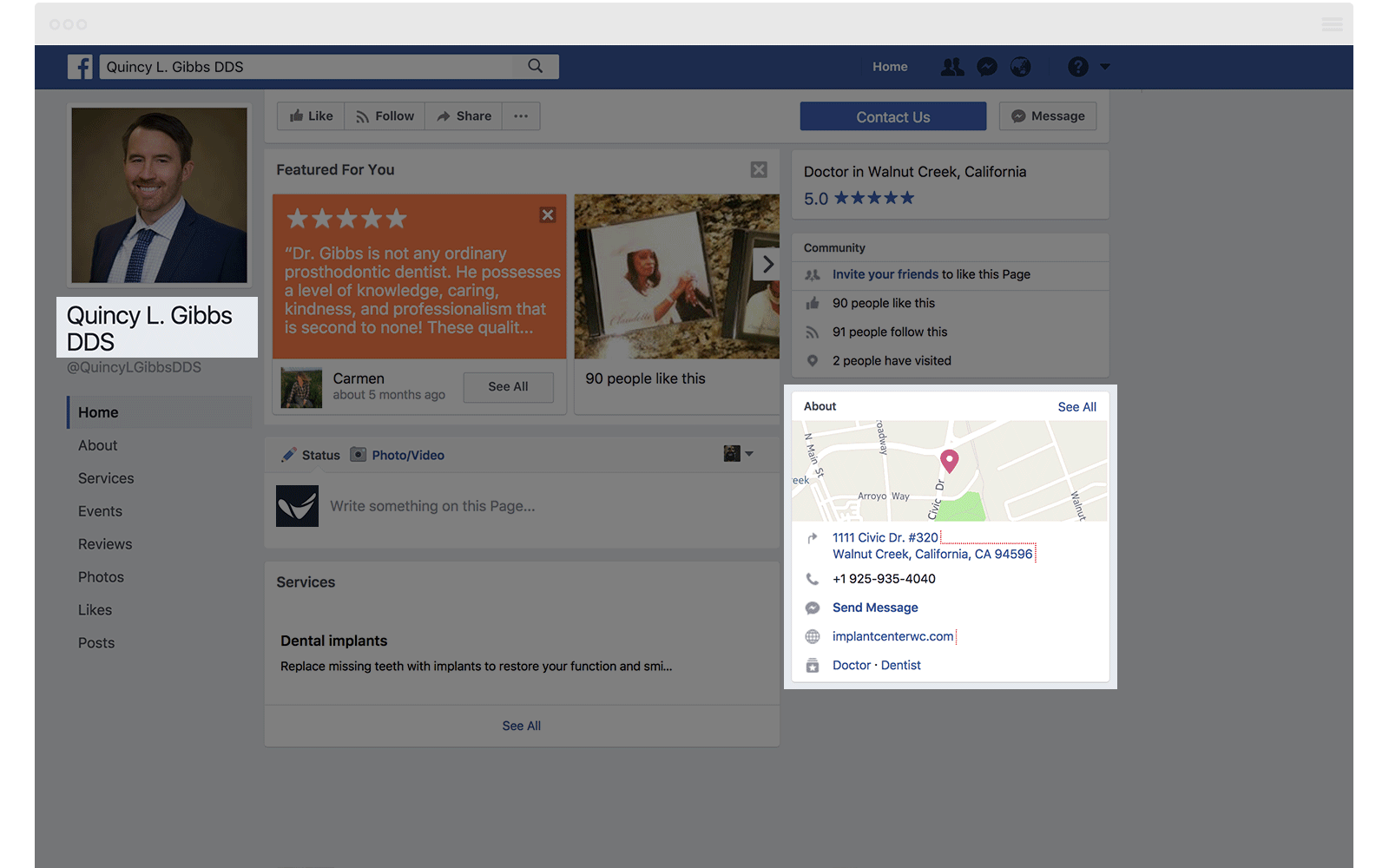
Task: Expand the account dropdown arrow in top bar
Action: pos(1105,67)
